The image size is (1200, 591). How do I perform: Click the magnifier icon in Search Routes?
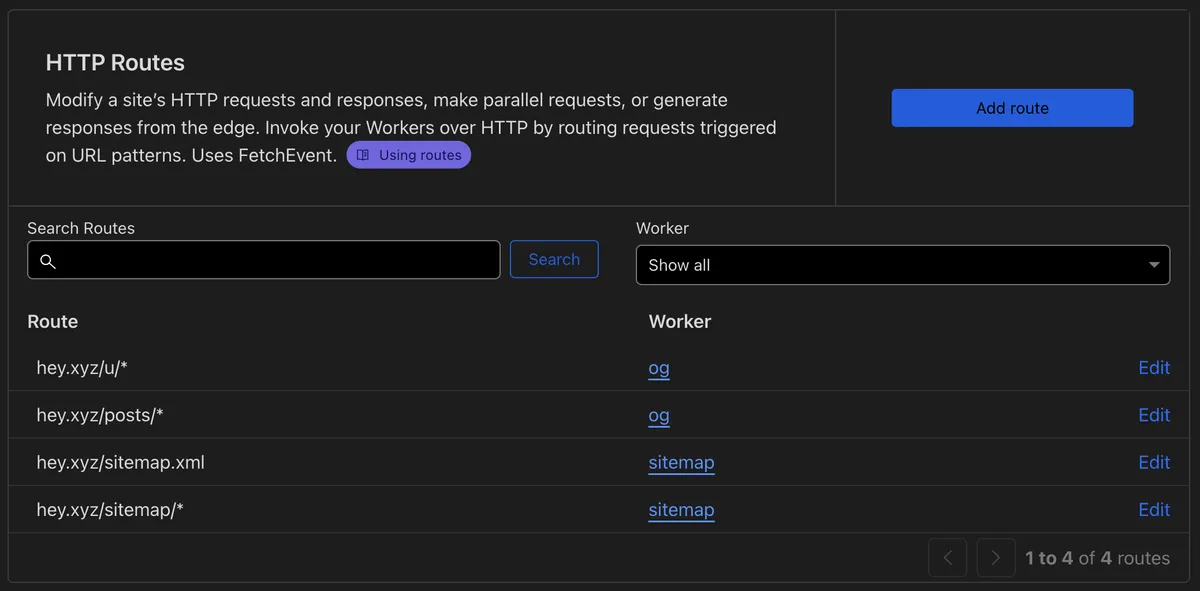pos(47,261)
